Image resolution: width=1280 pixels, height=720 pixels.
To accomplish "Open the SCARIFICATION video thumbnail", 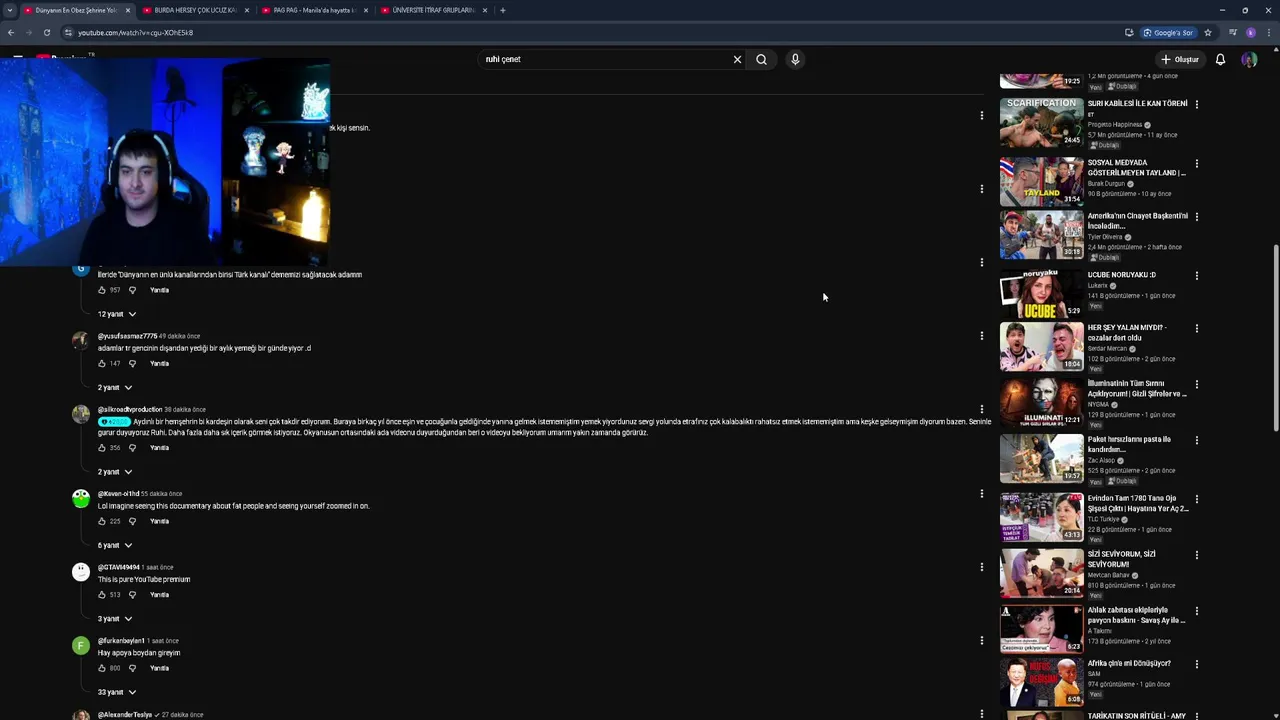I will 1041,122.
